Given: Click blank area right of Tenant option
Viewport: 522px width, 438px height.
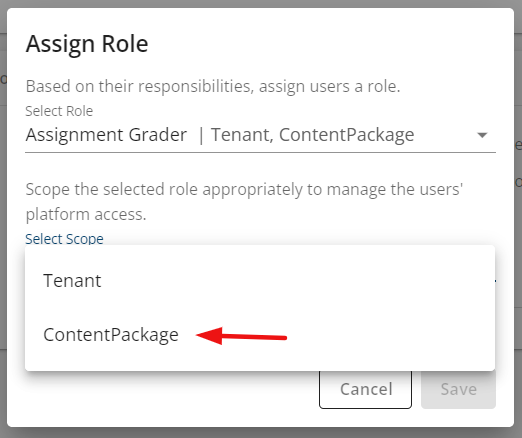Looking at the screenshot, I should coord(297,281).
